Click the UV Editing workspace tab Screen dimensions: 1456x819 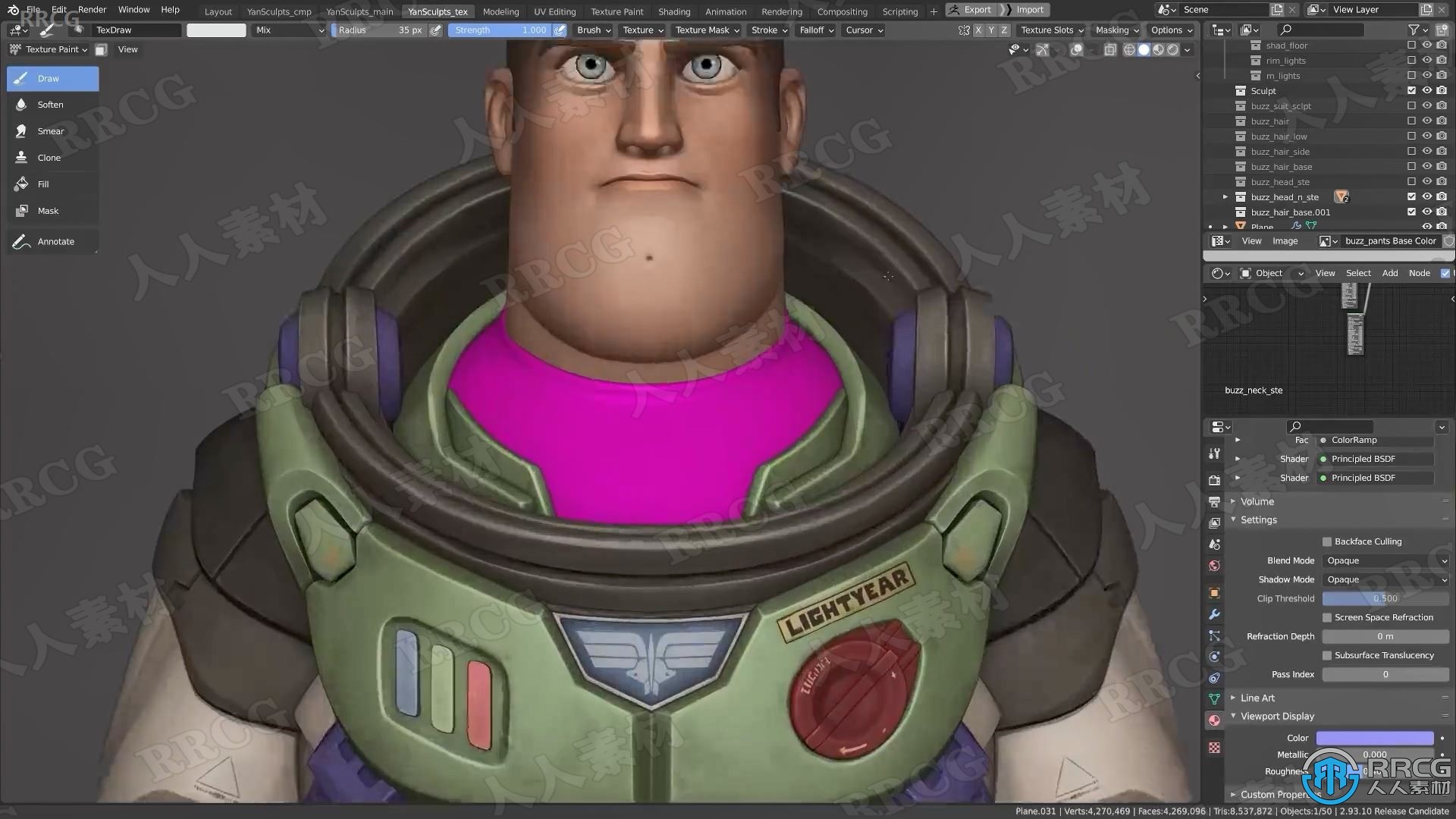coord(555,10)
